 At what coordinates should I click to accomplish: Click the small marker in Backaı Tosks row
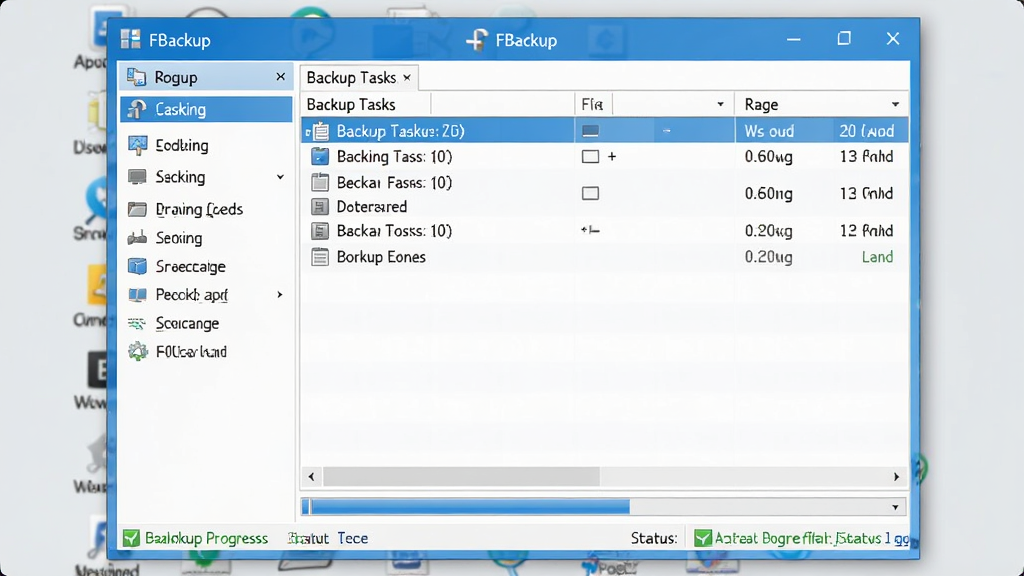point(590,230)
